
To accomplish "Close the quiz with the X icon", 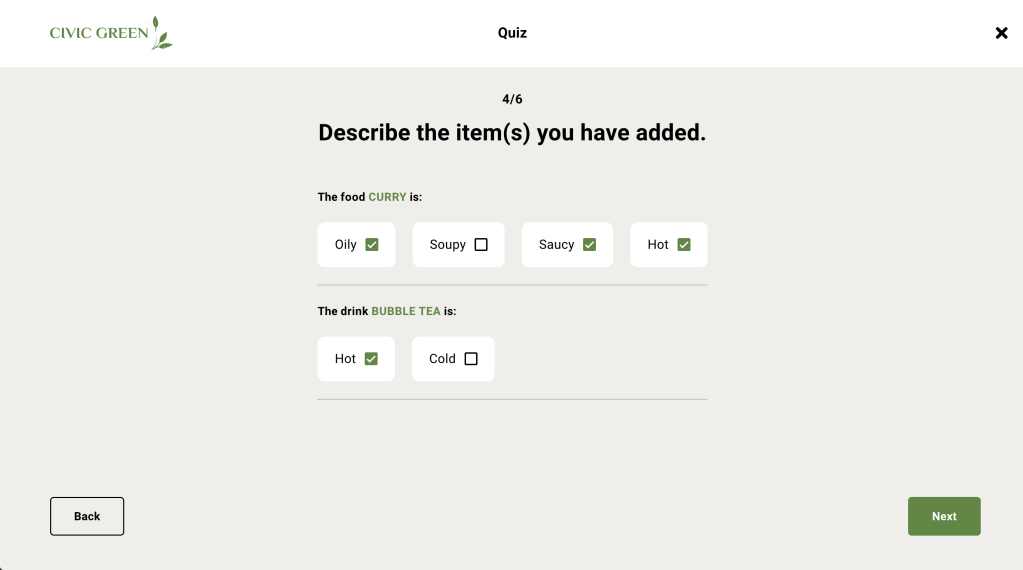I will click(x=1001, y=33).
